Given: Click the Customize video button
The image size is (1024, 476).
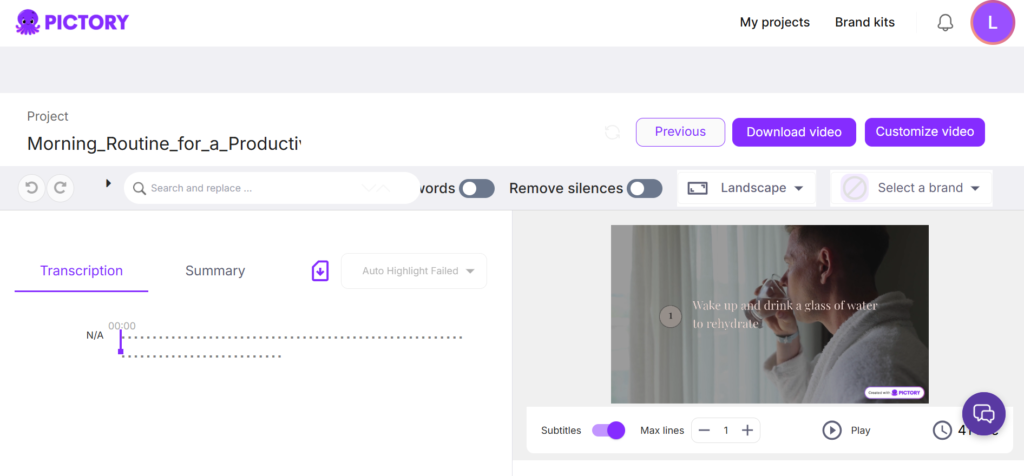Looking at the screenshot, I should click(x=924, y=132).
